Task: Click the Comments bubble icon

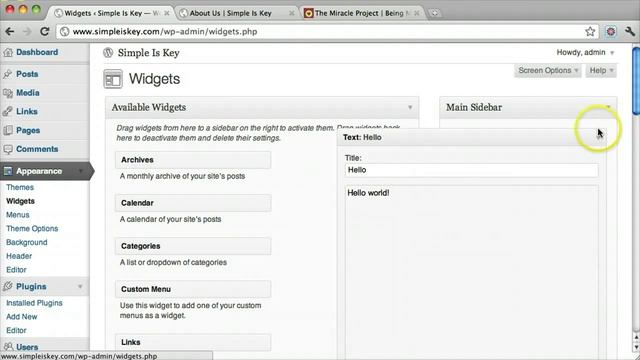Action: 8,149
